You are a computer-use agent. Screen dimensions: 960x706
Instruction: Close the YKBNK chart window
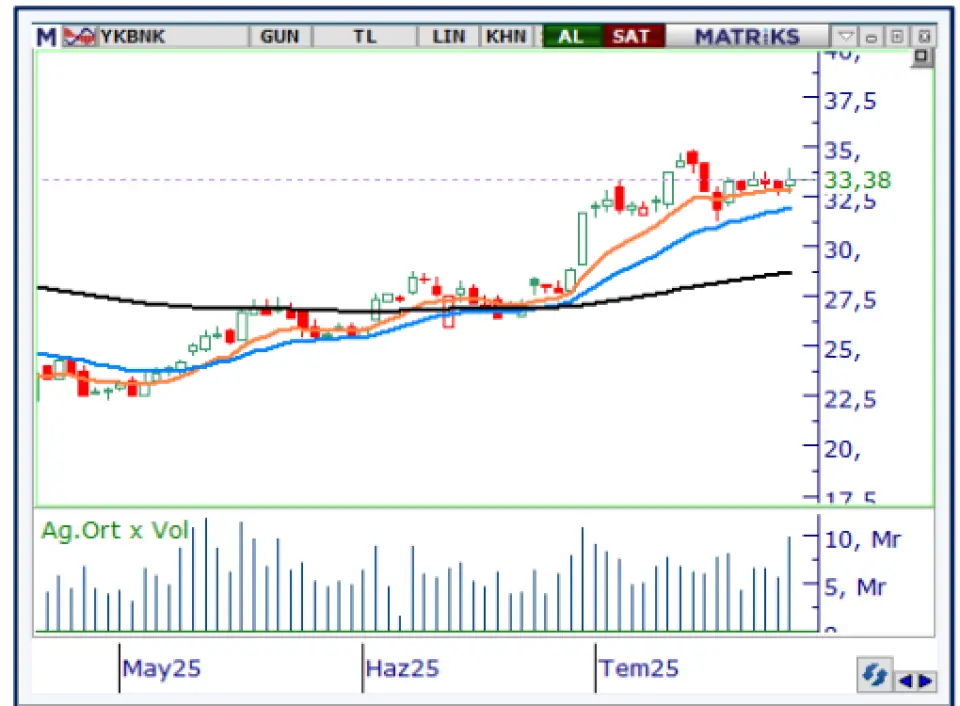924,37
